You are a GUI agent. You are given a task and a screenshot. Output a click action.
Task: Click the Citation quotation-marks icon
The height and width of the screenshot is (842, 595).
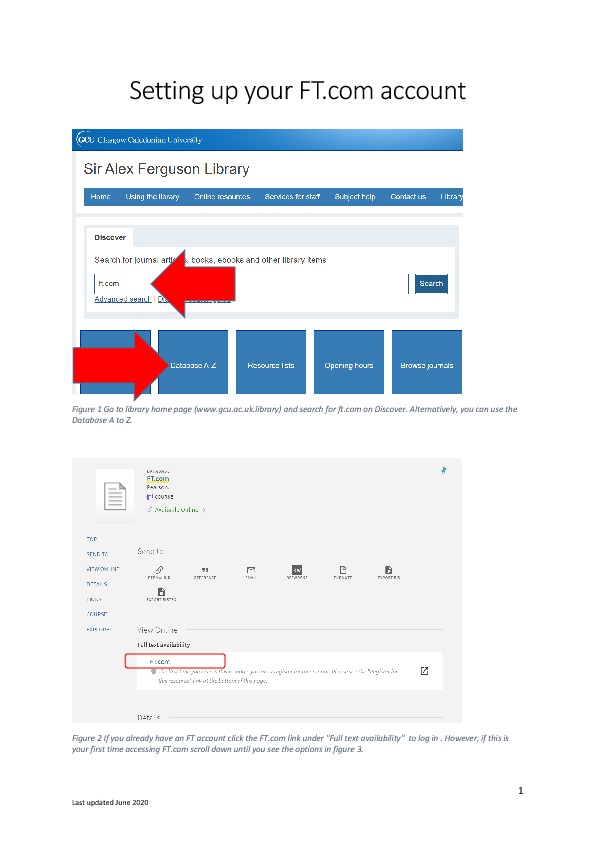point(205,570)
